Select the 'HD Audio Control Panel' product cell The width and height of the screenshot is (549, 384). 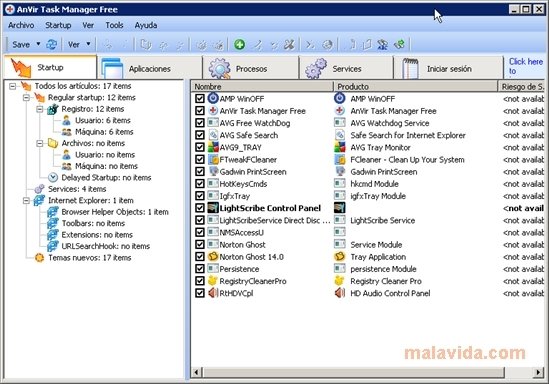click(390, 293)
